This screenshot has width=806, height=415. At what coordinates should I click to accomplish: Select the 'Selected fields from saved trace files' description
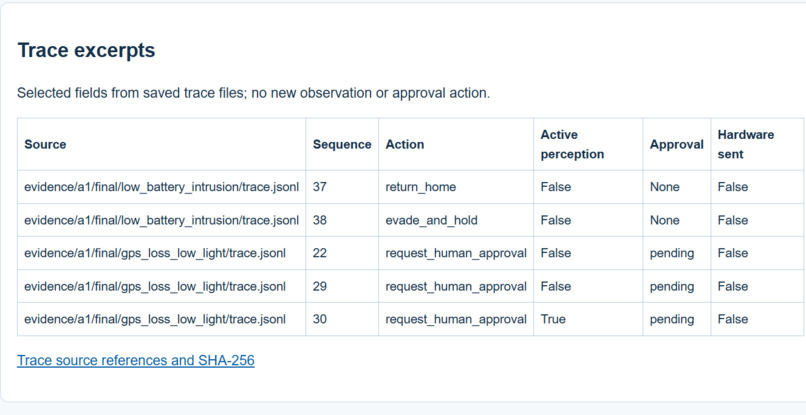253,94
